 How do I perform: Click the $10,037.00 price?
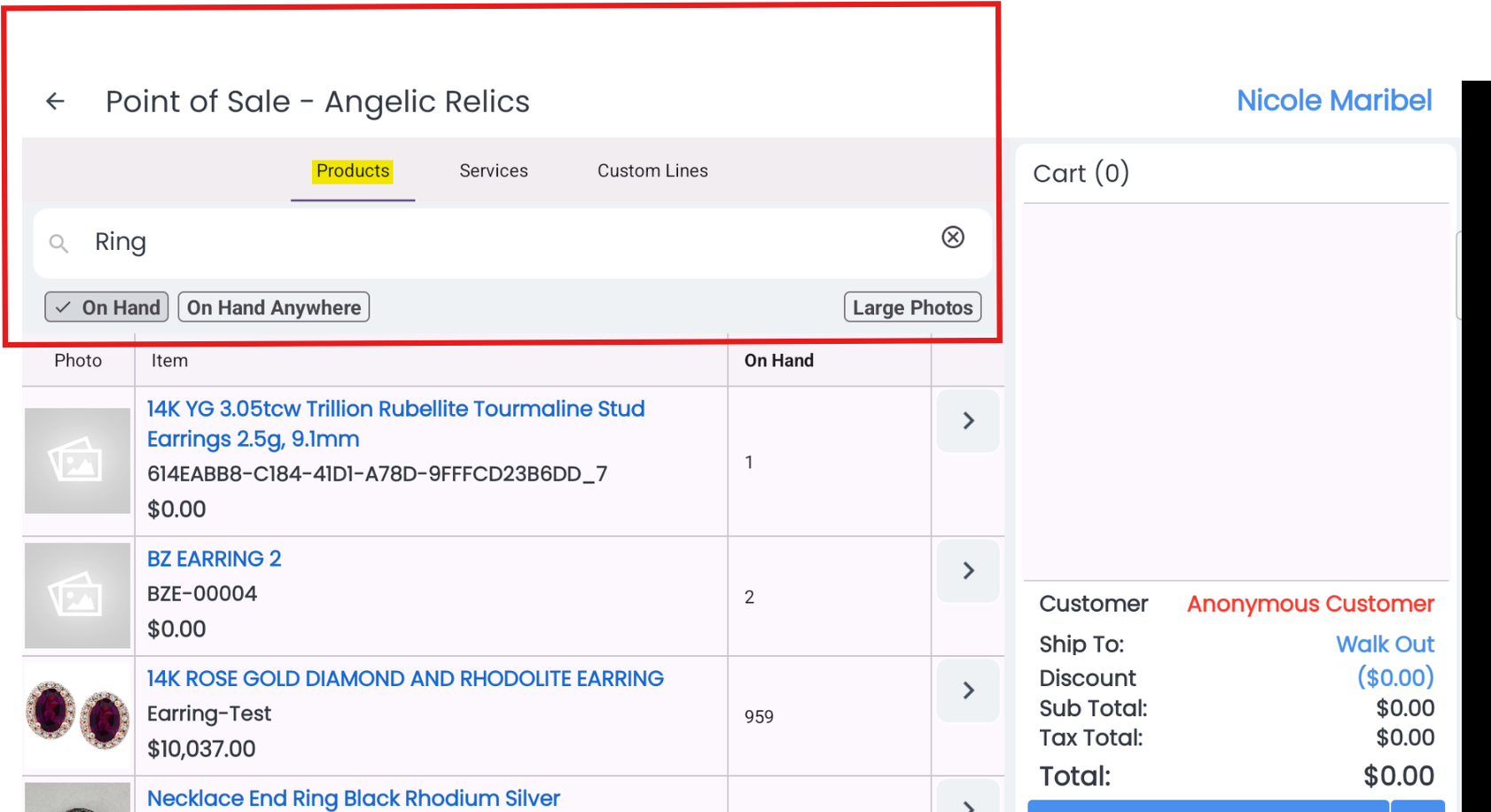pyautogui.click(x=201, y=749)
